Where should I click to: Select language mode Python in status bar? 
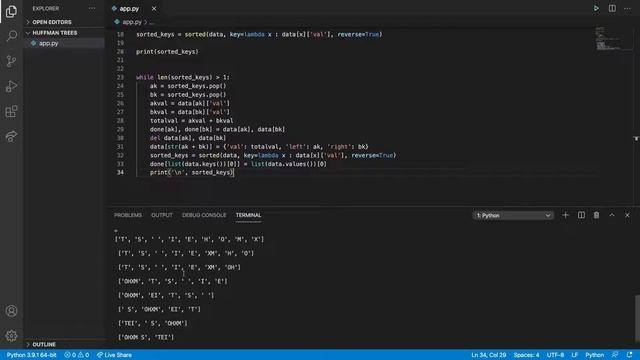pos(594,355)
